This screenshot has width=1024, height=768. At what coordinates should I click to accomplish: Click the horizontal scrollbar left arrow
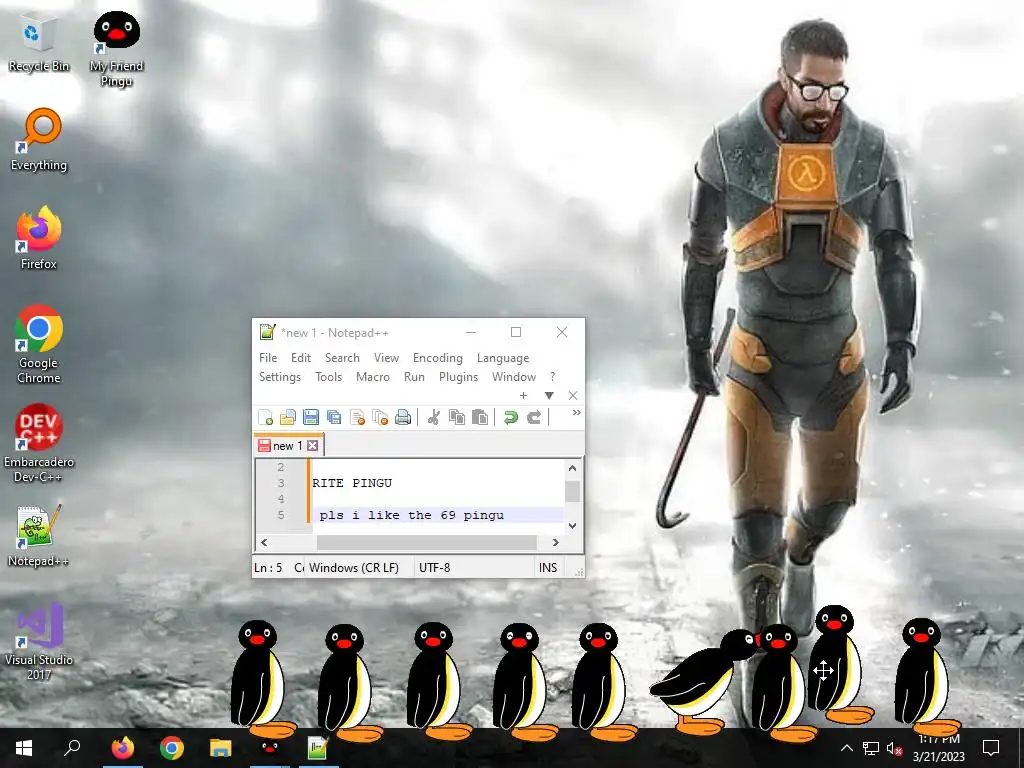[x=264, y=542]
